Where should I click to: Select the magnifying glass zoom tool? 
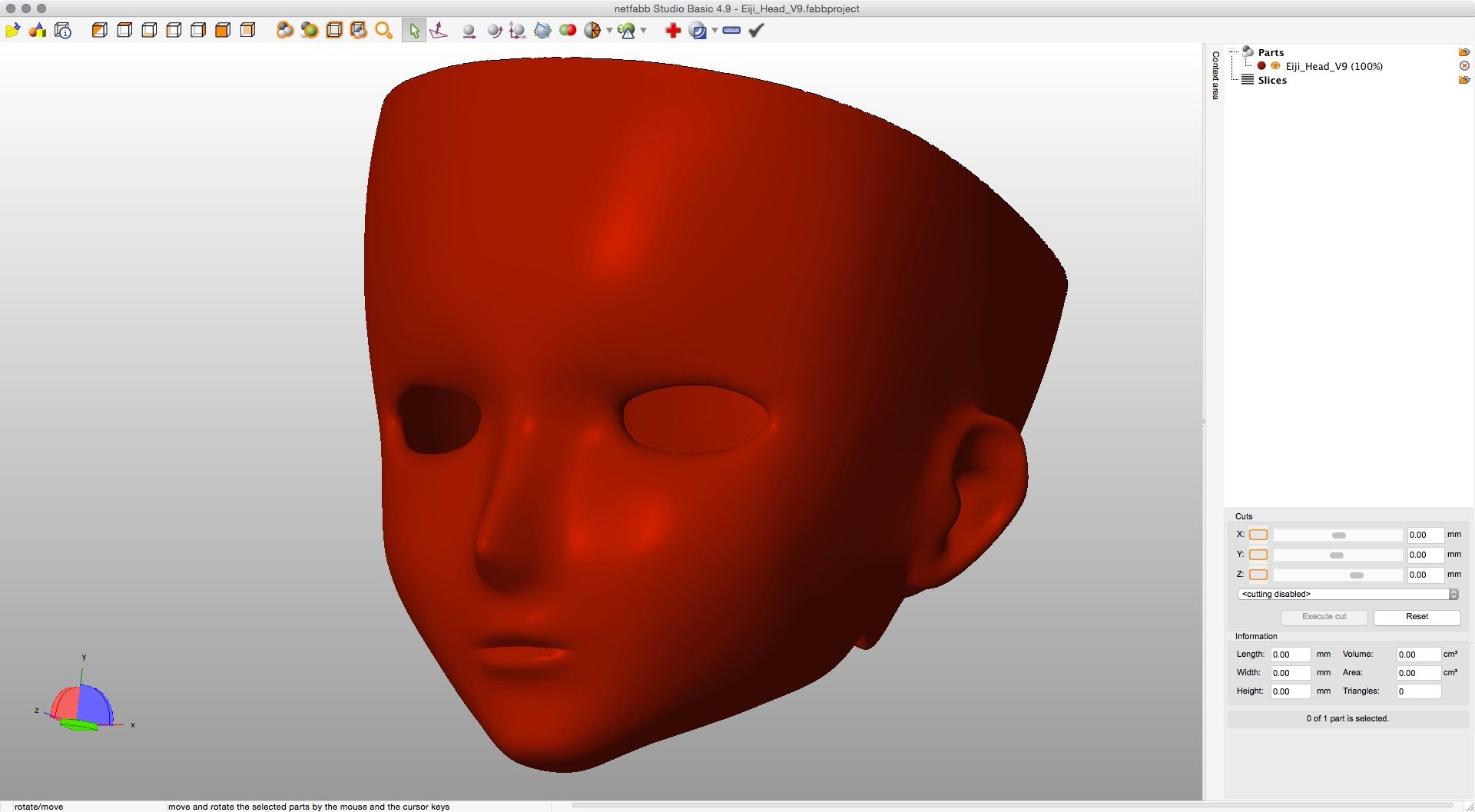click(383, 31)
